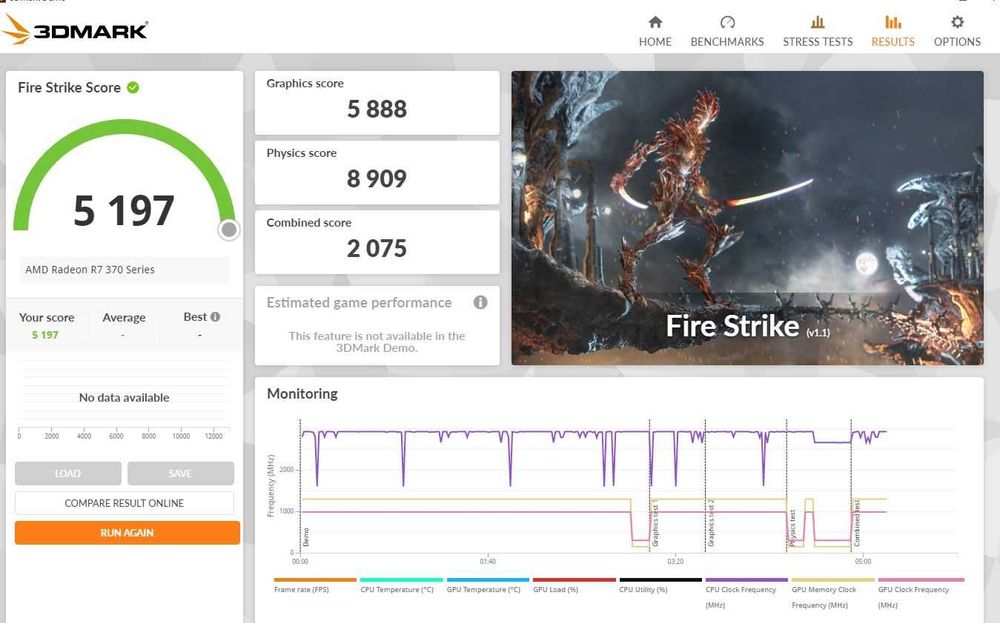Click the green valid-score checkmark icon

pyautogui.click(x=133, y=87)
